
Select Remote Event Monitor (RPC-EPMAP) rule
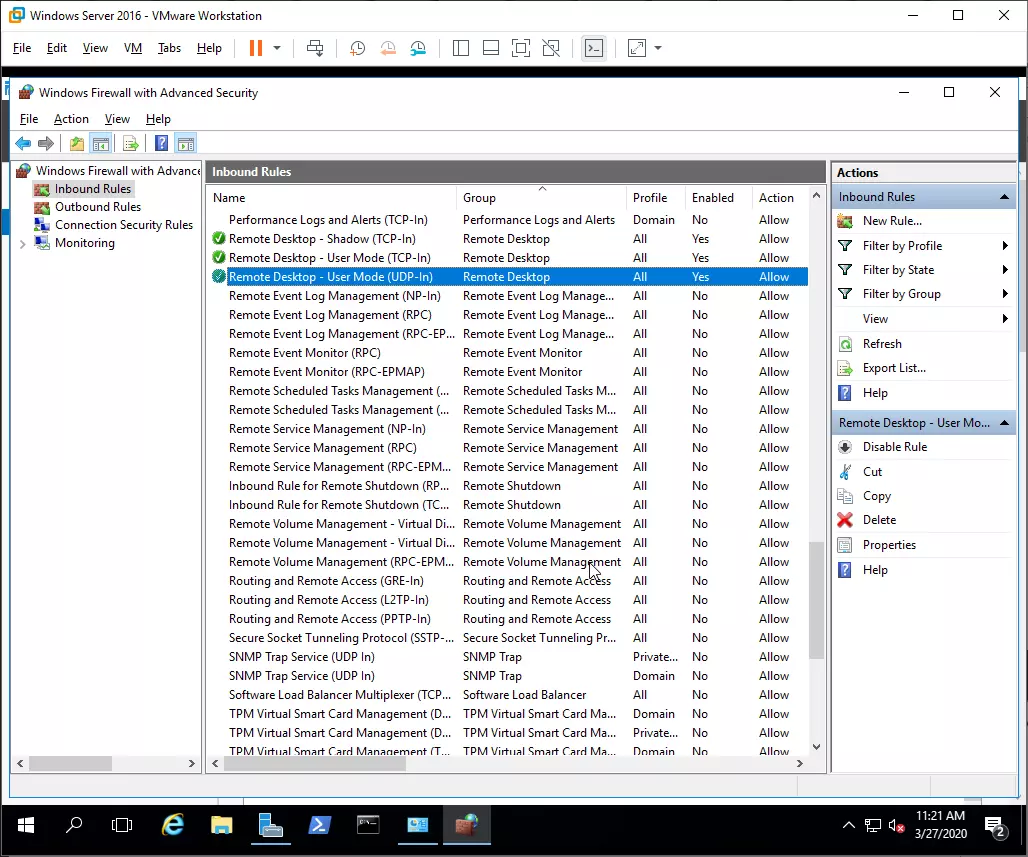509,372
